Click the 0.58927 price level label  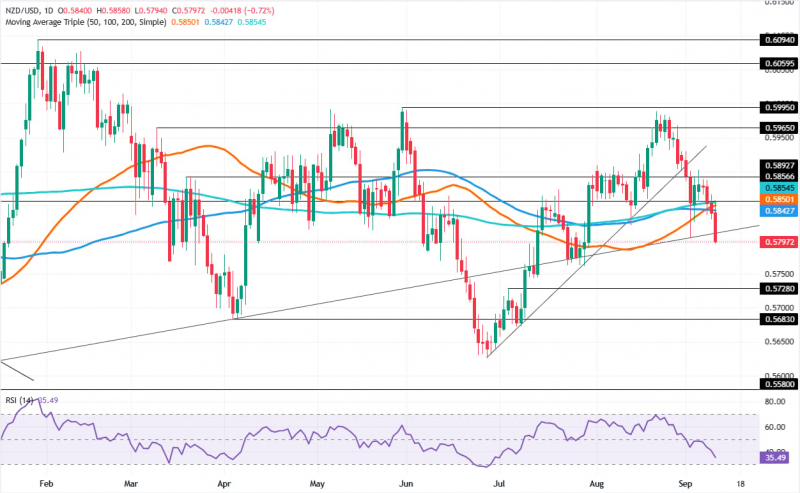point(778,166)
